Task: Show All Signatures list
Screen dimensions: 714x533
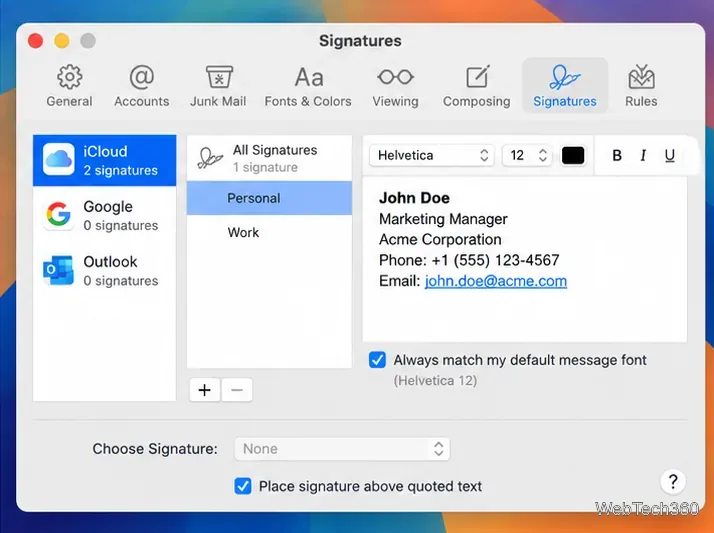Action: 269,158
